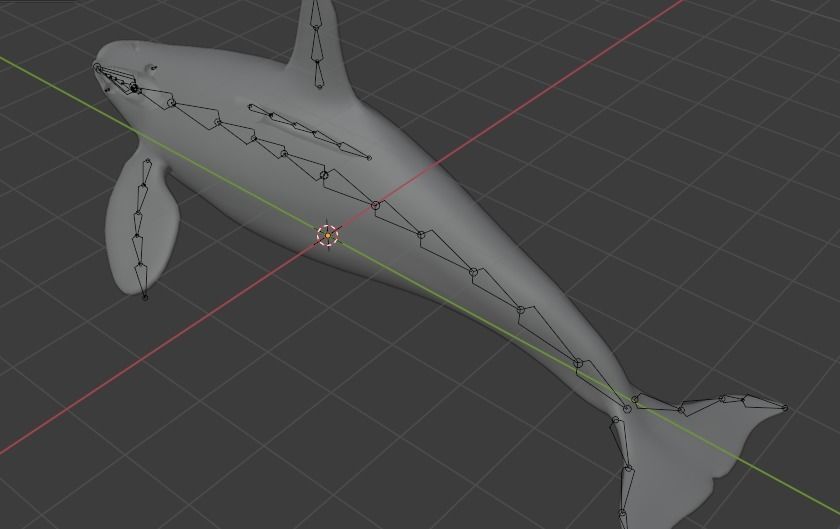
Task: Select the bottom tip joint of the pectoral flipper chain
Action: coord(145,297)
